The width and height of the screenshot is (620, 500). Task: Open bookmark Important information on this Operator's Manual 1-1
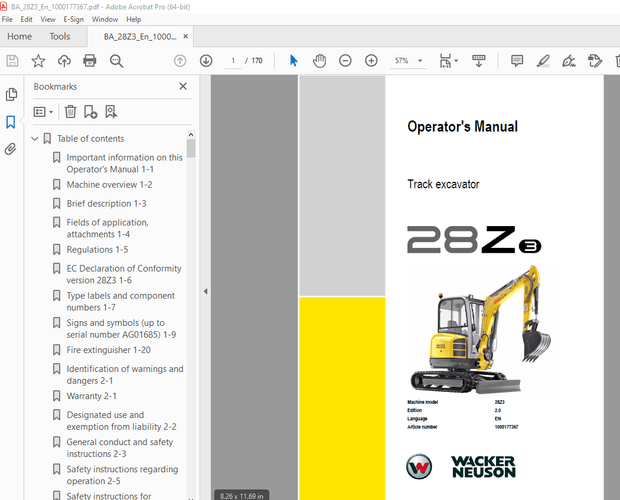(125, 163)
